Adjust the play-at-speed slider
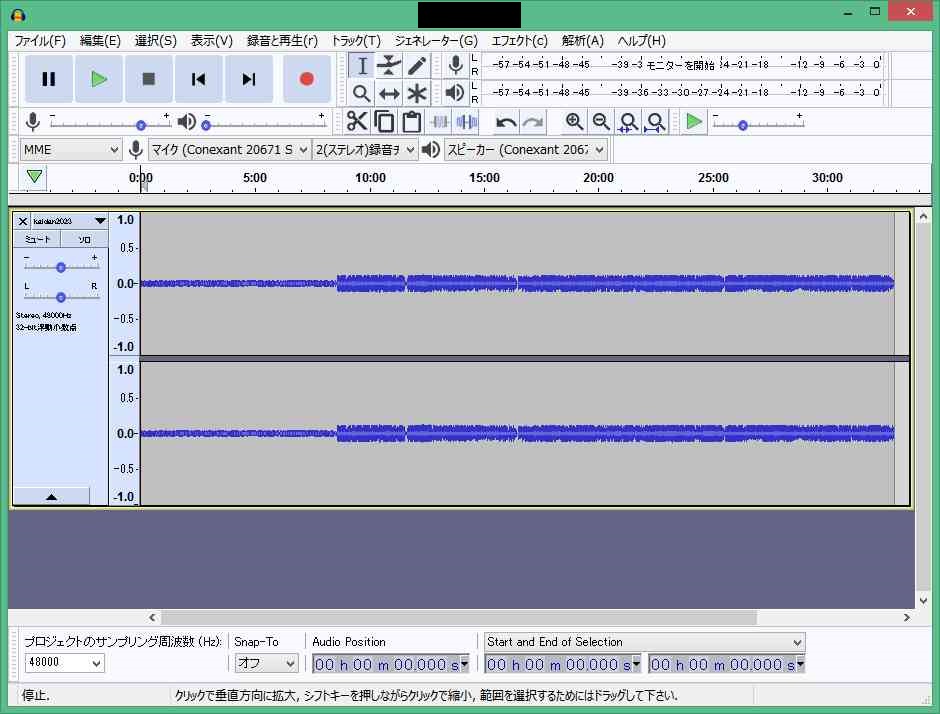The height and width of the screenshot is (714, 940). pos(758,125)
